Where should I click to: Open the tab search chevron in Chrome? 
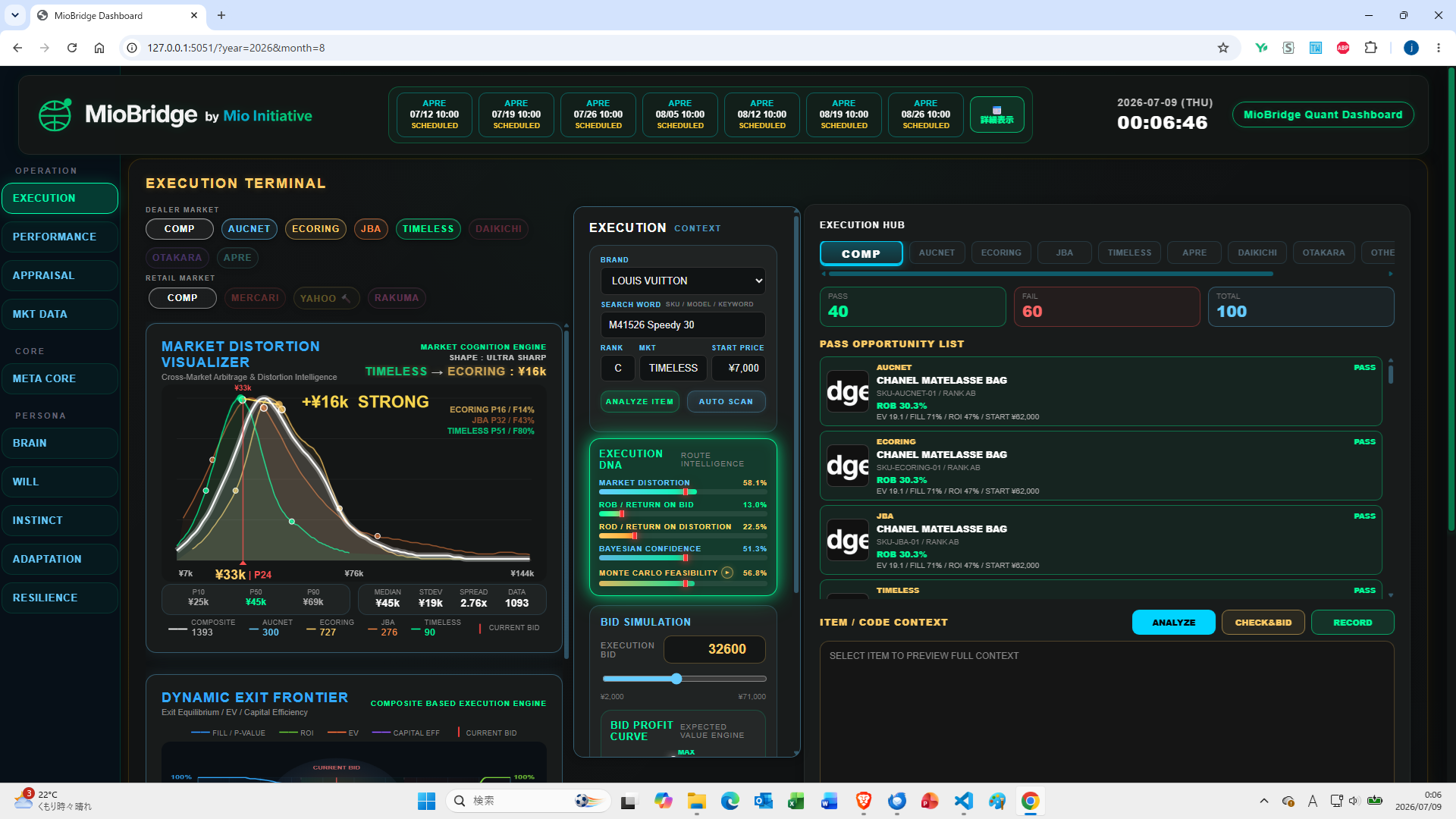(x=15, y=15)
